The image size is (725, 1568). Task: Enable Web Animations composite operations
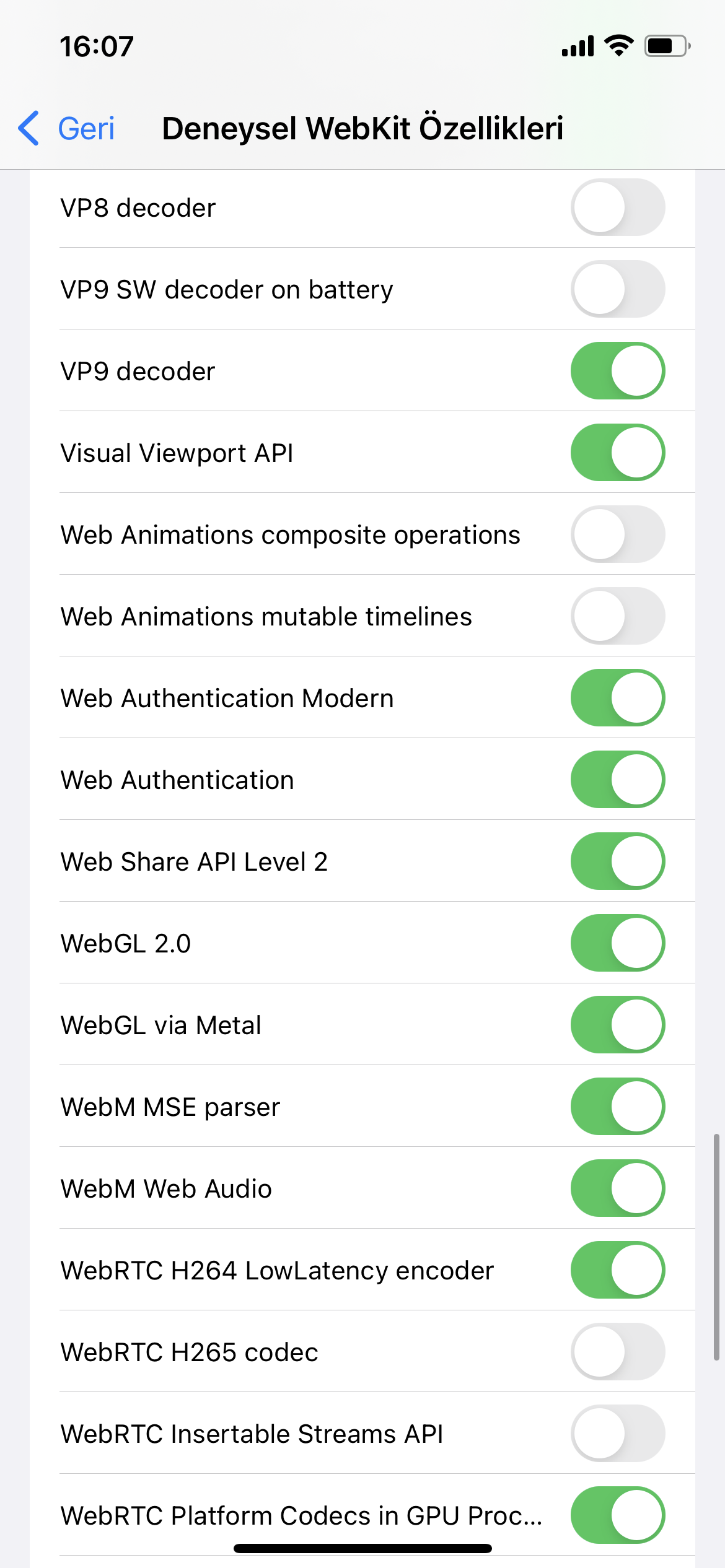coord(618,534)
